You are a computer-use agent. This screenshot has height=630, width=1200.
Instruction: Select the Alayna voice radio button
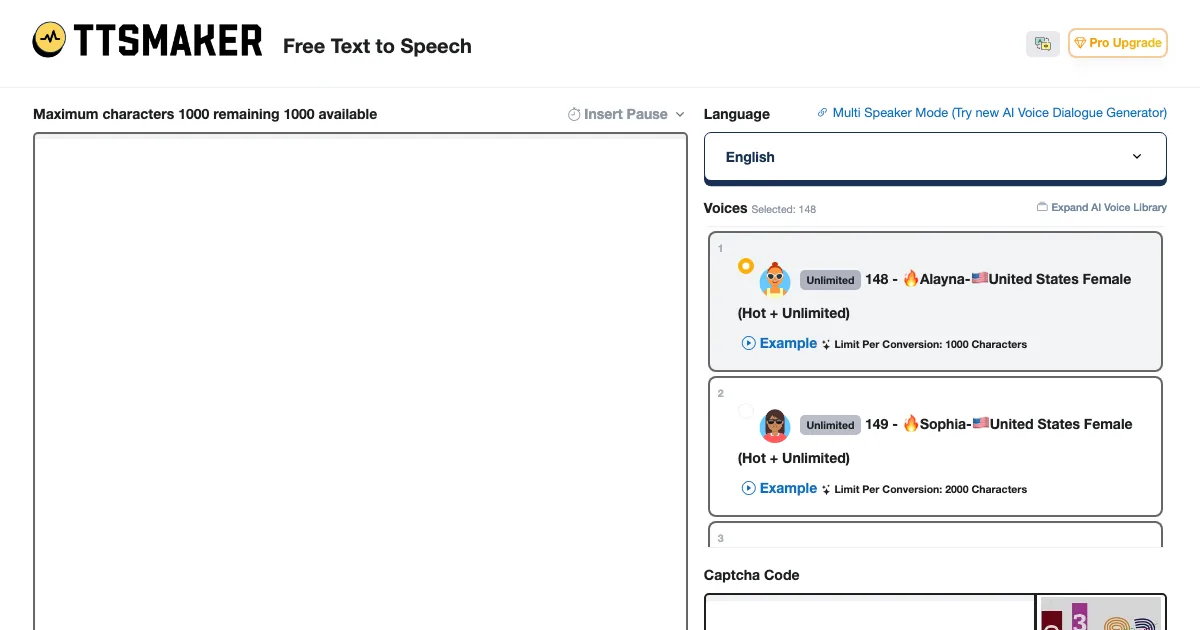746,266
